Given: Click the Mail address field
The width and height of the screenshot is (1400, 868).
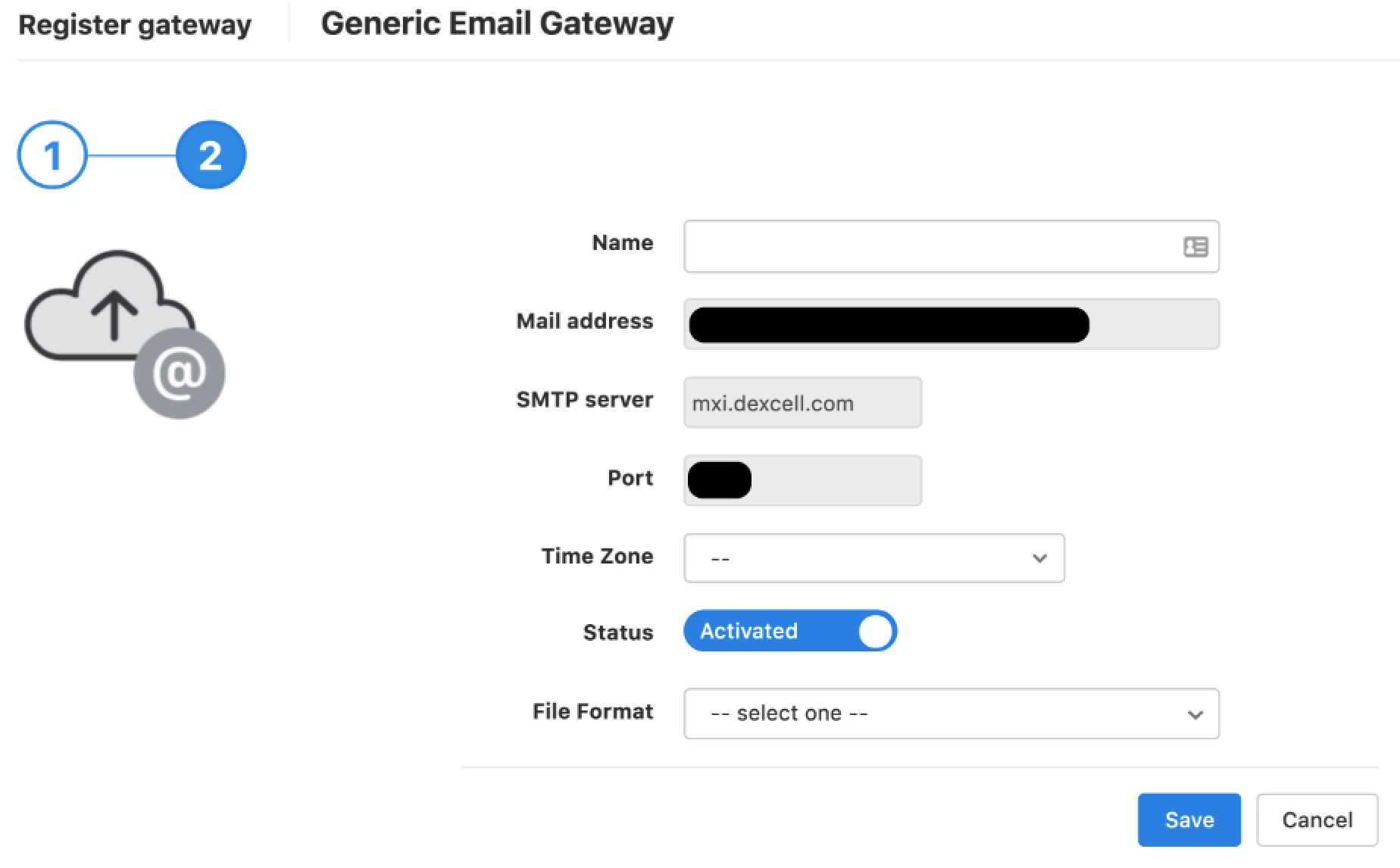Looking at the screenshot, I should point(952,324).
